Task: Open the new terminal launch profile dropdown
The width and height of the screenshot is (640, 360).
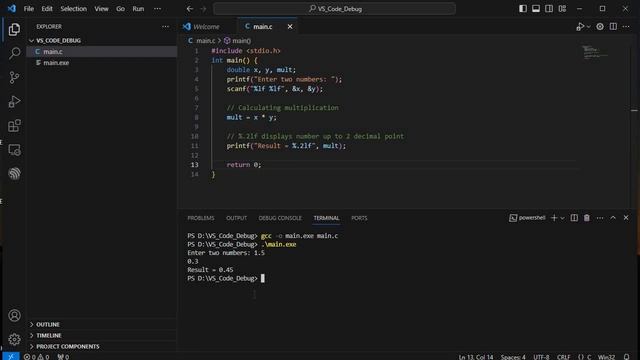Action: [x=562, y=218]
